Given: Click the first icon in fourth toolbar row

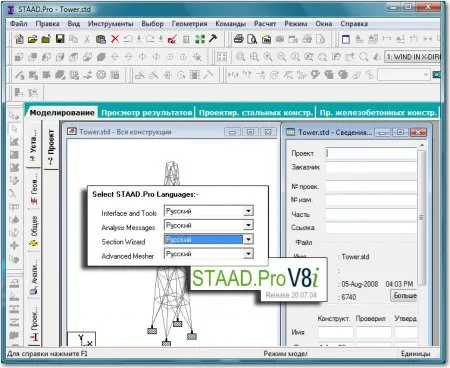Looking at the screenshot, I should click(x=19, y=92).
